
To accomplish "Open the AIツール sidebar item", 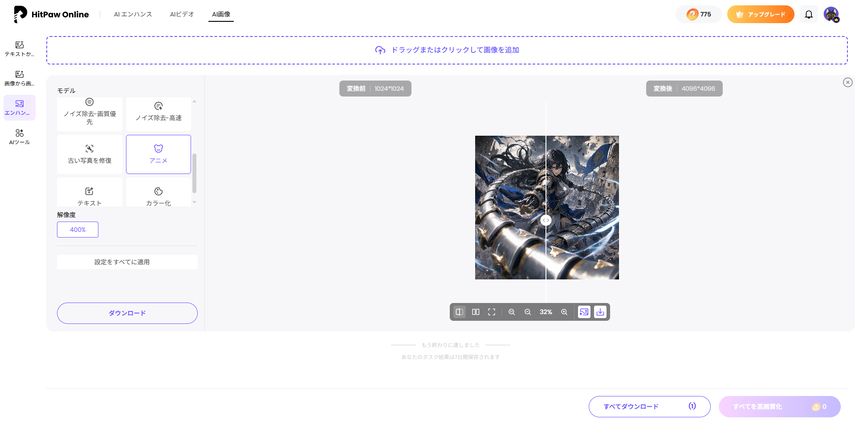I will [20, 137].
